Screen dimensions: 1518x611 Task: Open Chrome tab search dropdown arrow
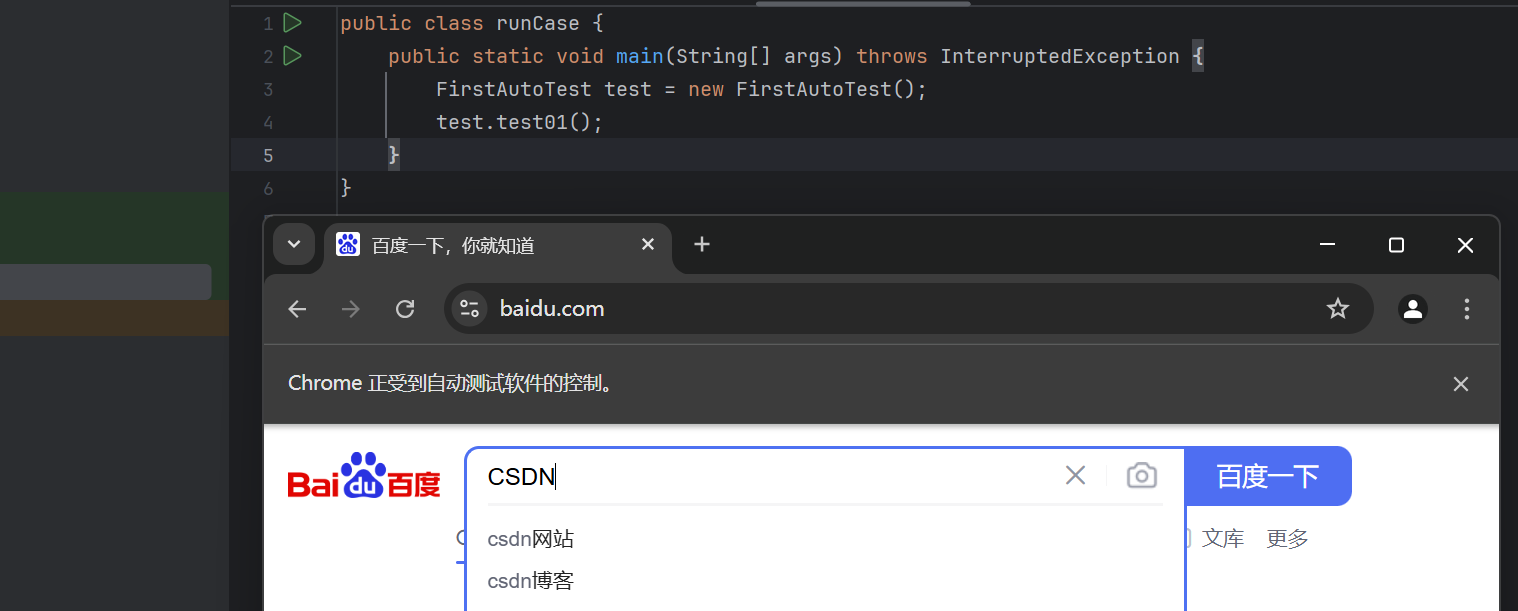point(294,244)
